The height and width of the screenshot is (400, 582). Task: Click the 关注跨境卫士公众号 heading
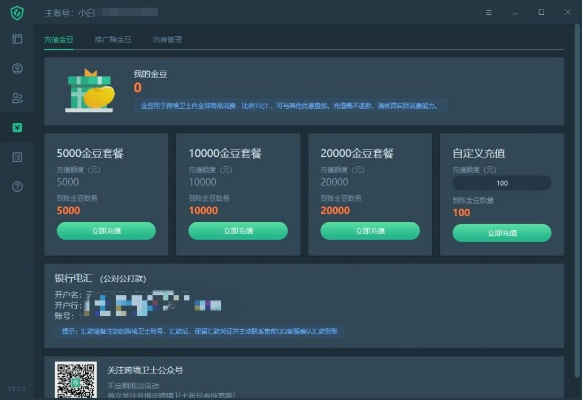(145, 370)
